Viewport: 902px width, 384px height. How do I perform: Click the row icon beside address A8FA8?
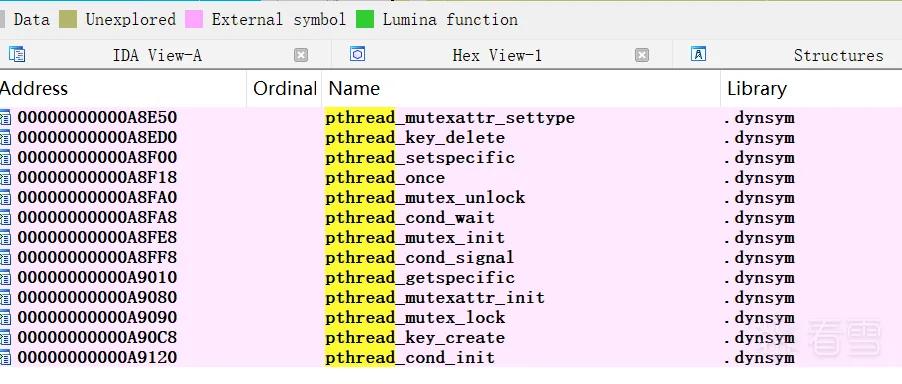click(x=5, y=218)
